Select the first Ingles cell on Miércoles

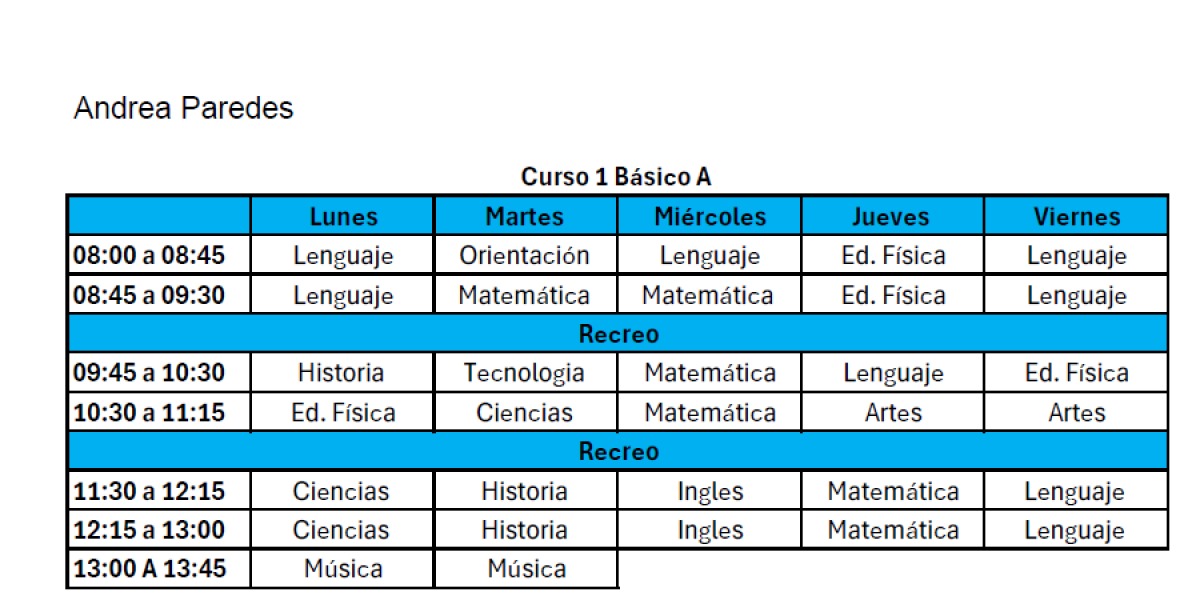709,491
